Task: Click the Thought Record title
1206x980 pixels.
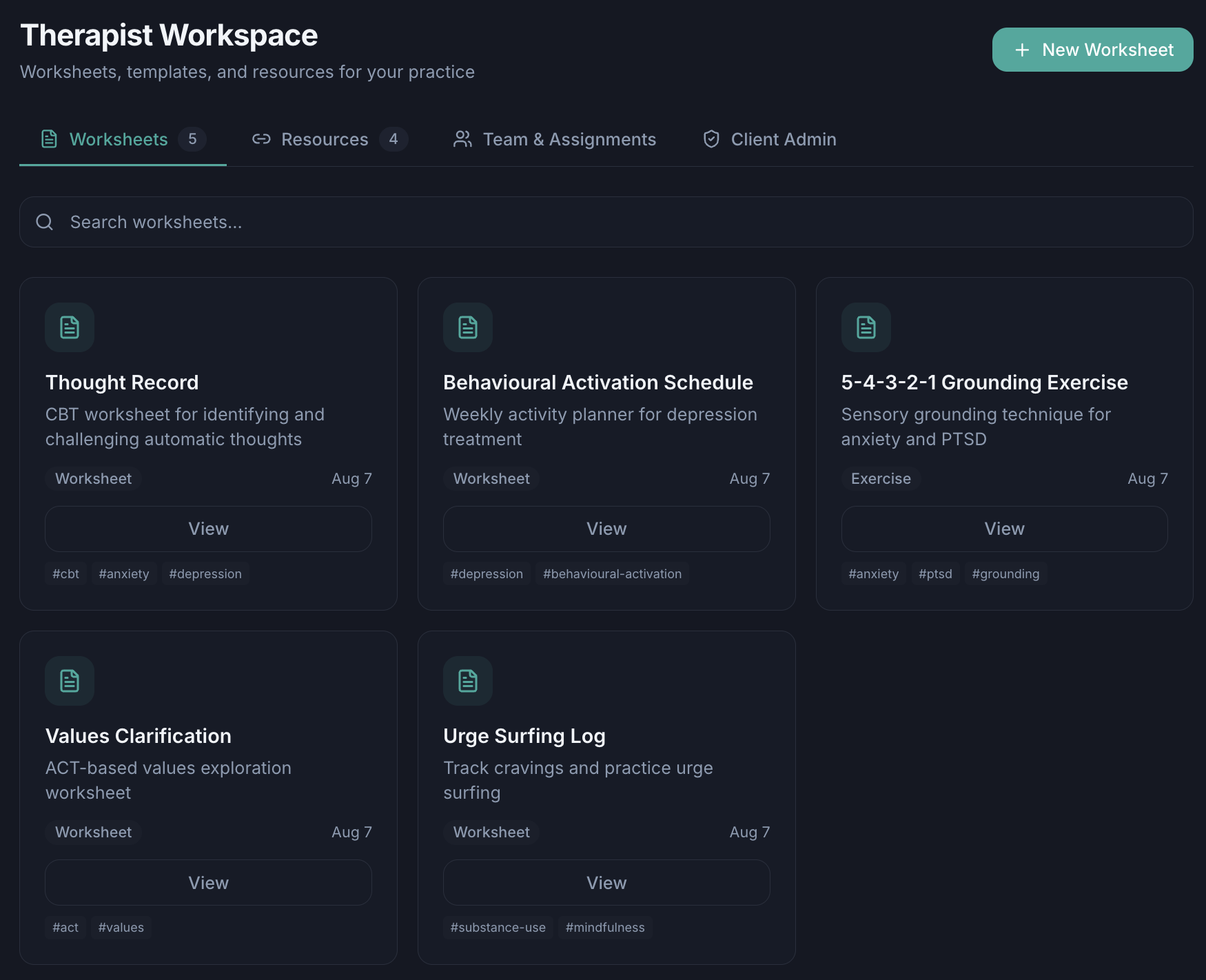Action: tap(122, 382)
